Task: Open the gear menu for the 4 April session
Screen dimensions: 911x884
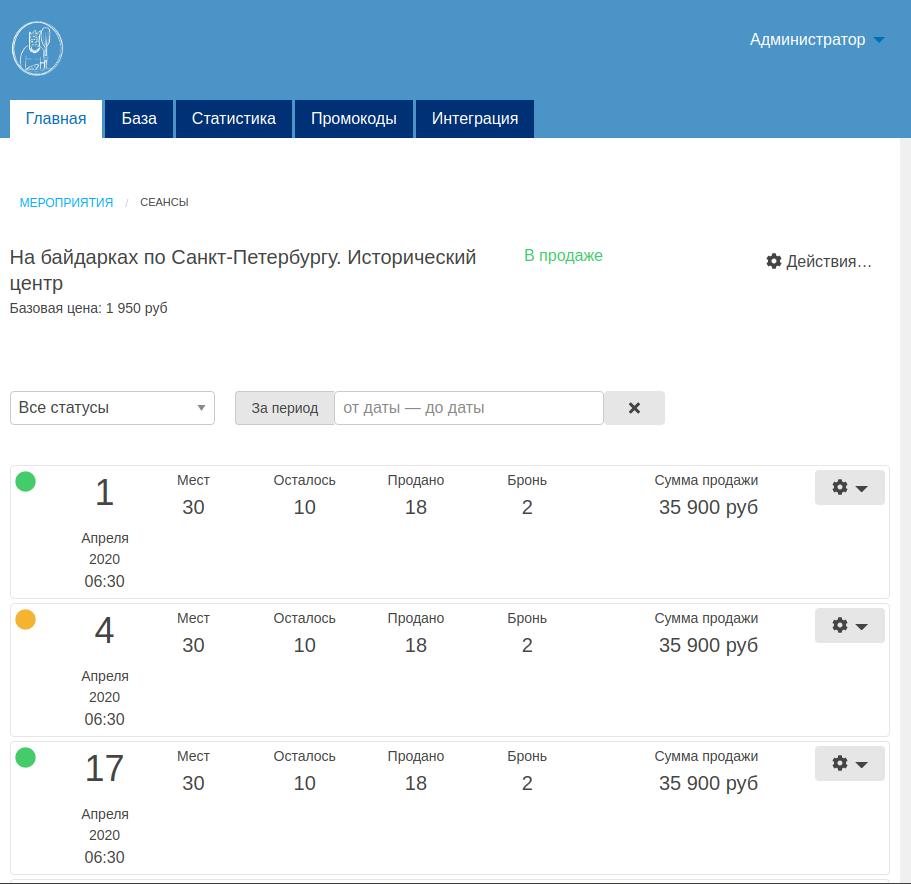Action: click(x=849, y=625)
